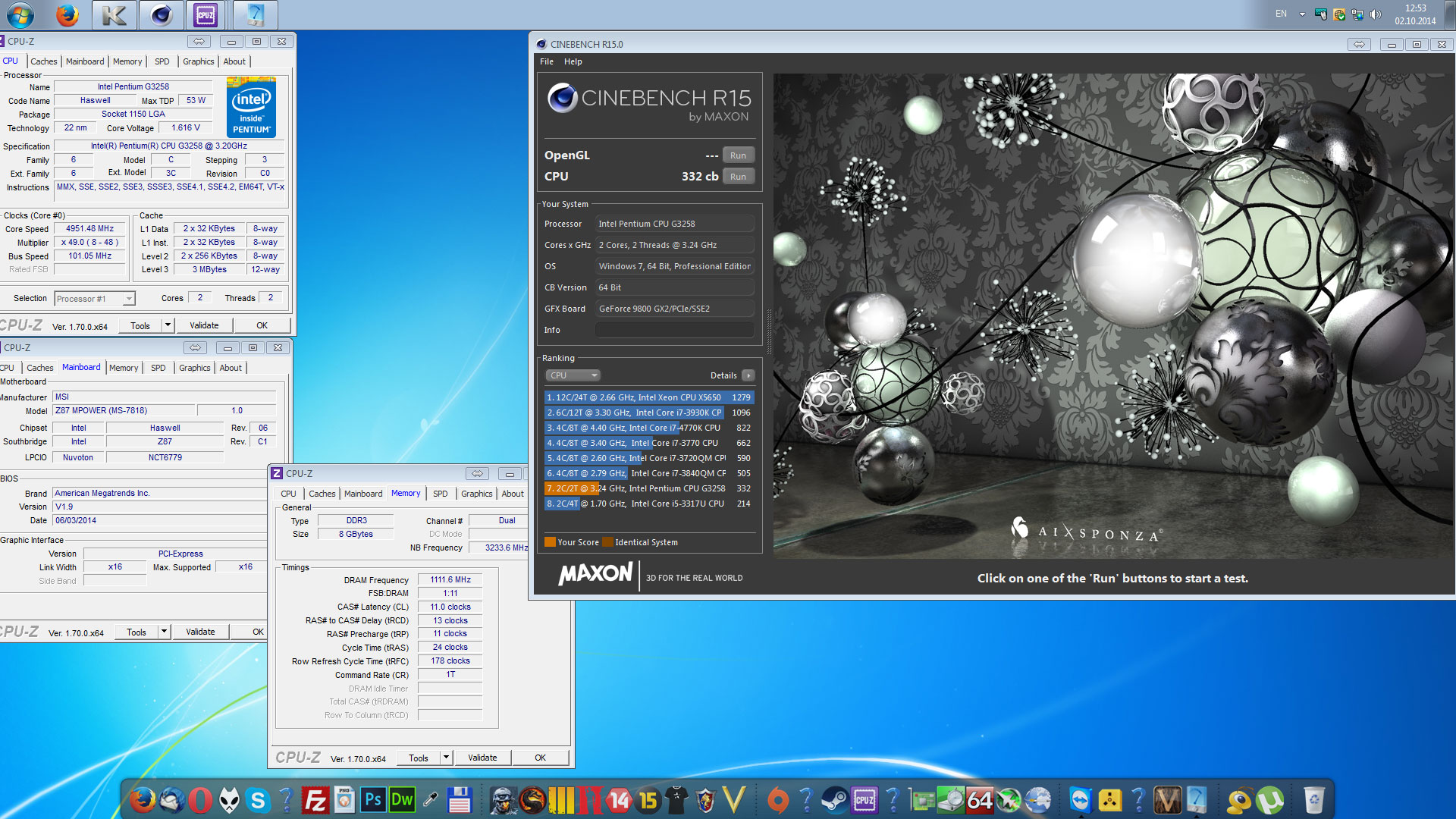This screenshot has width=1456, height=819.
Task: Click Core Speed value '4951.48 MHz'
Action: pyautogui.click(x=89, y=228)
